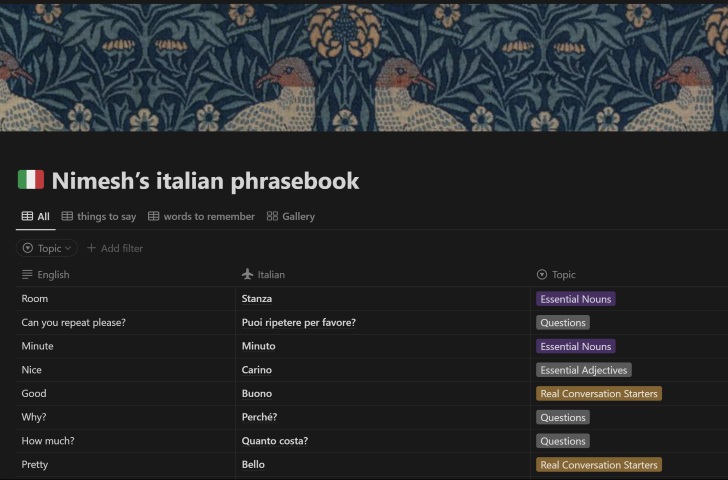Click the text-lines icon beside English column
728x480 pixels.
(x=27, y=274)
